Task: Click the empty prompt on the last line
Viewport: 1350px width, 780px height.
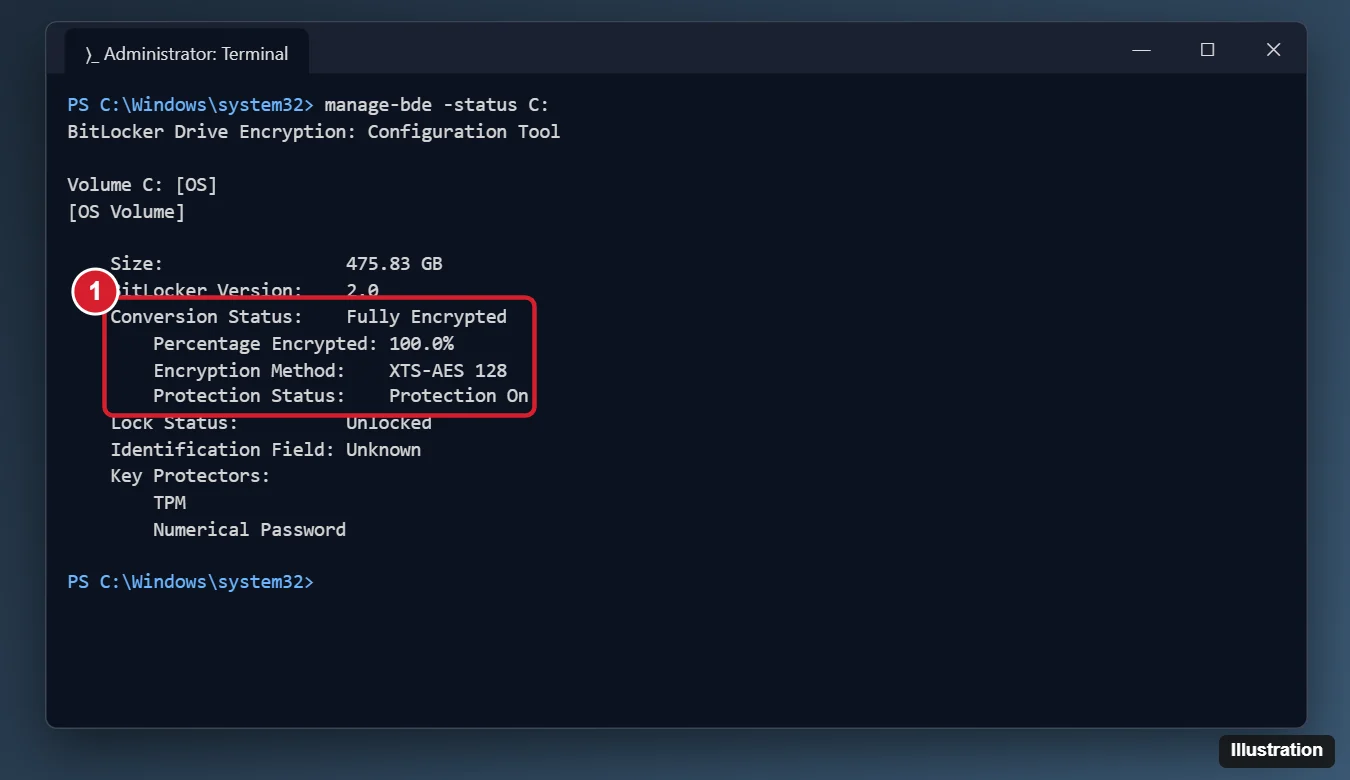Action: [190, 582]
